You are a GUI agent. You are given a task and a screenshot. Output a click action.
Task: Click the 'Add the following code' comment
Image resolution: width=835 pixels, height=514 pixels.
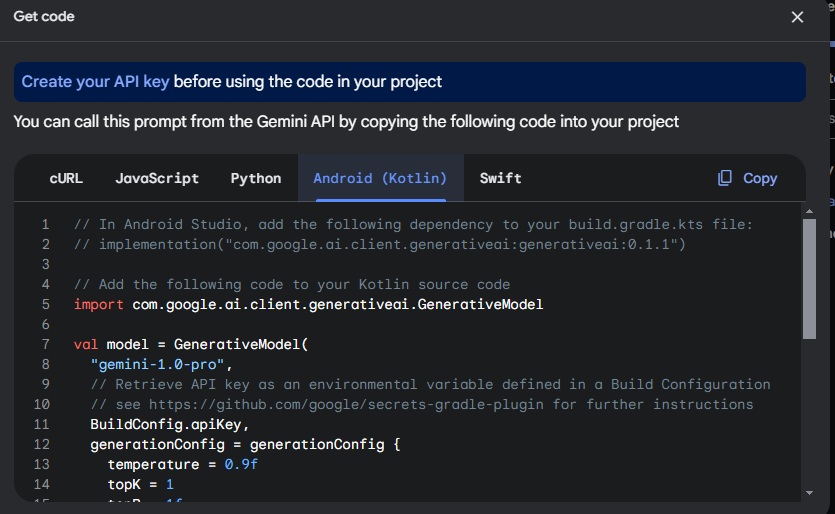[292, 284]
